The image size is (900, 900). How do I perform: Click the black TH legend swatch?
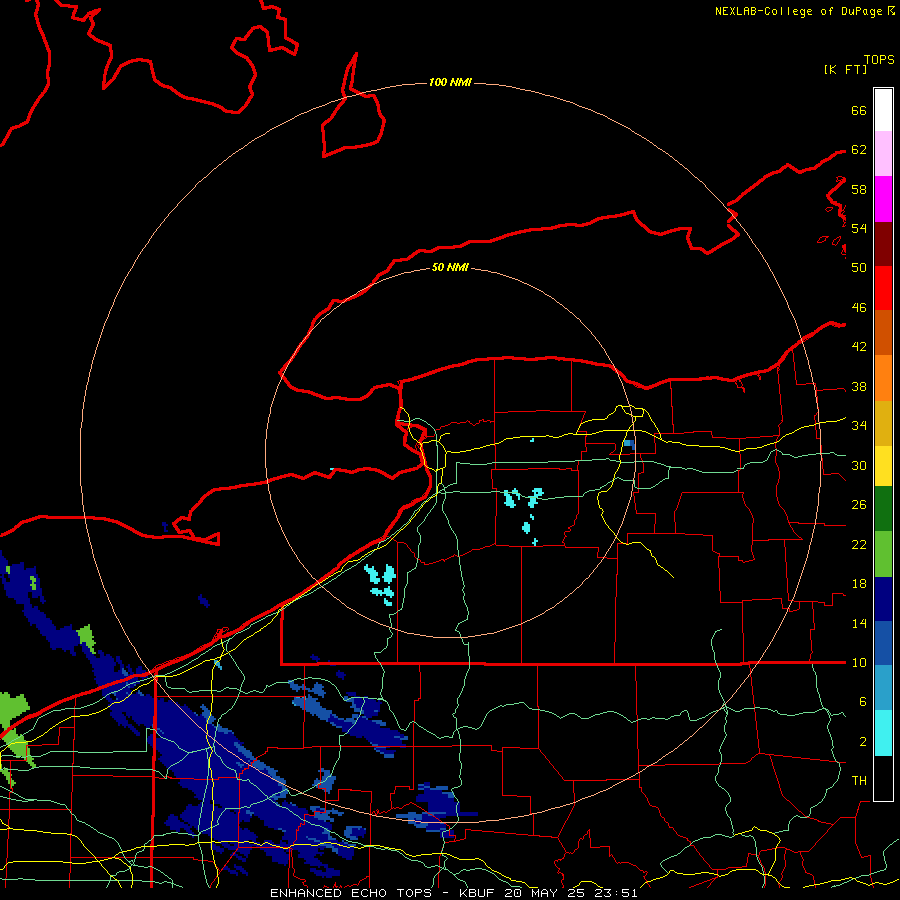point(883,778)
